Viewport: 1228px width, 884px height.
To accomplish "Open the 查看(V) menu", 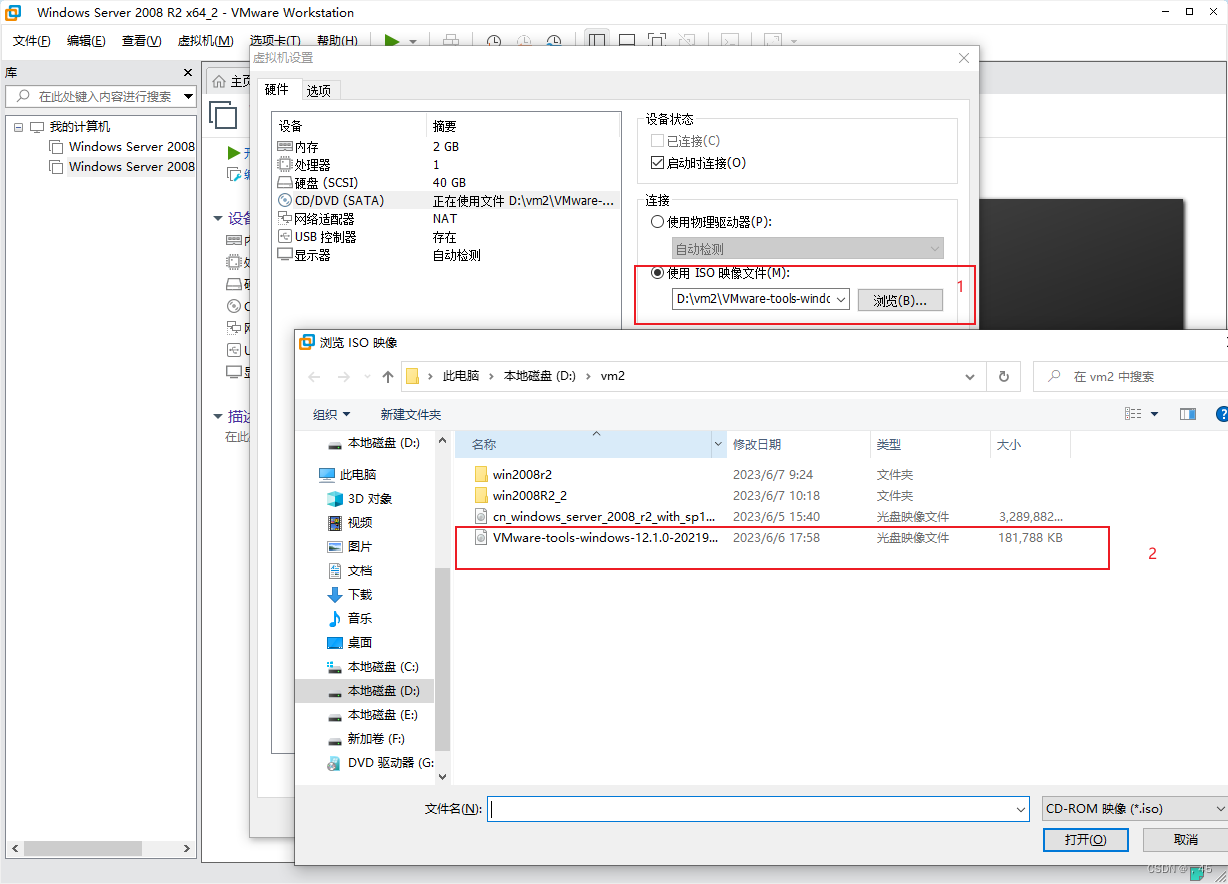I will (x=141, y=41).
